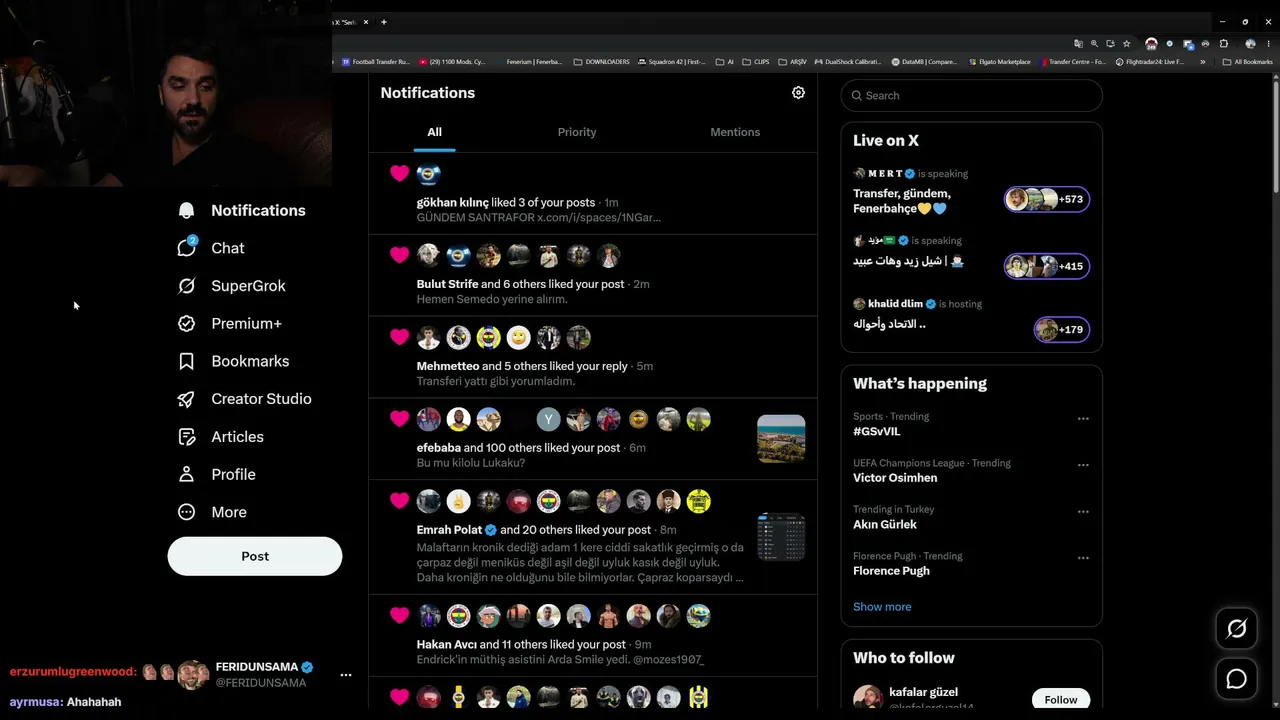1280x720 pixels.
Task: Open the landscape thumbnail on efebaba notification
Action: pos(781,439)
